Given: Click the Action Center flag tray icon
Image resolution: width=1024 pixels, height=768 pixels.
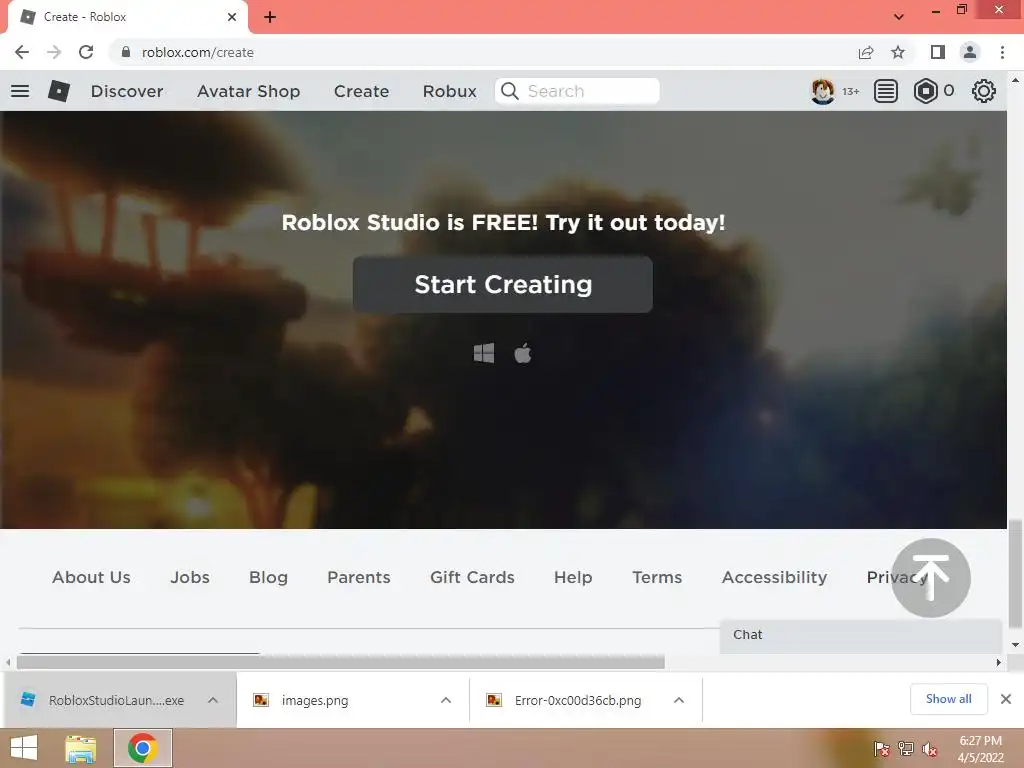Looking at the screenshot, I should pyautogui.click(x=882, y=749).
